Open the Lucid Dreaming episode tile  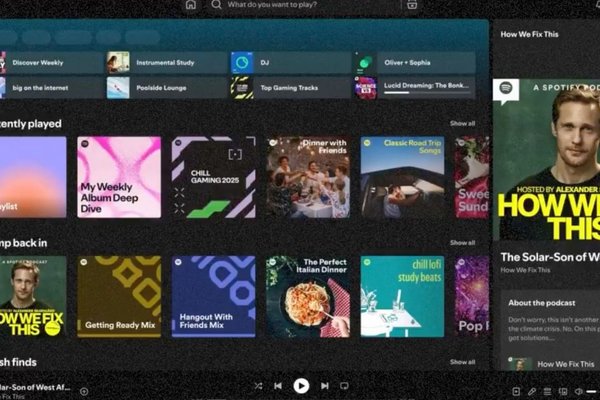(x=415, y=88)
